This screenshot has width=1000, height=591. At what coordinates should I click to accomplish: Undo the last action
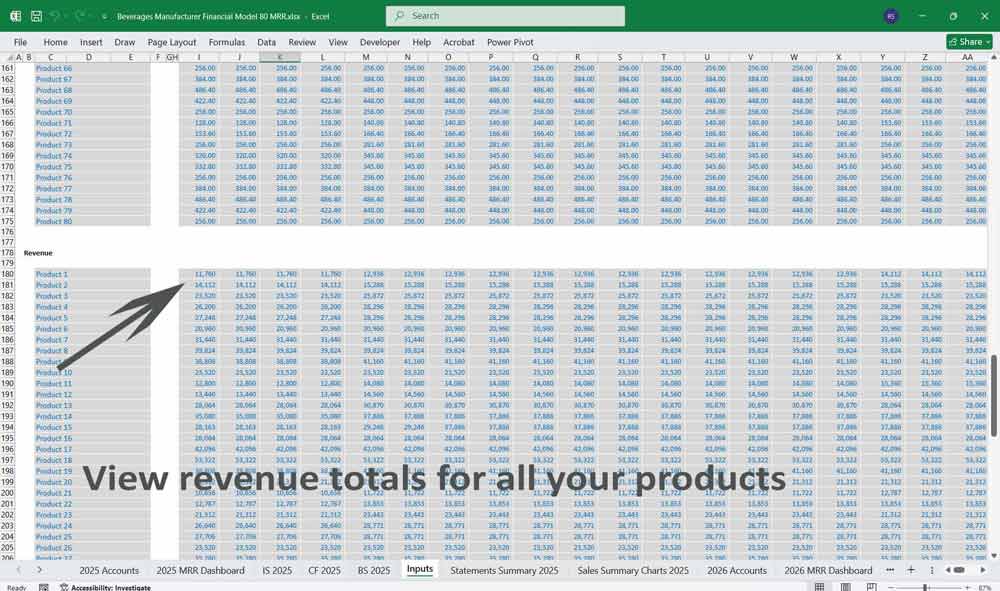coord(58,16)
